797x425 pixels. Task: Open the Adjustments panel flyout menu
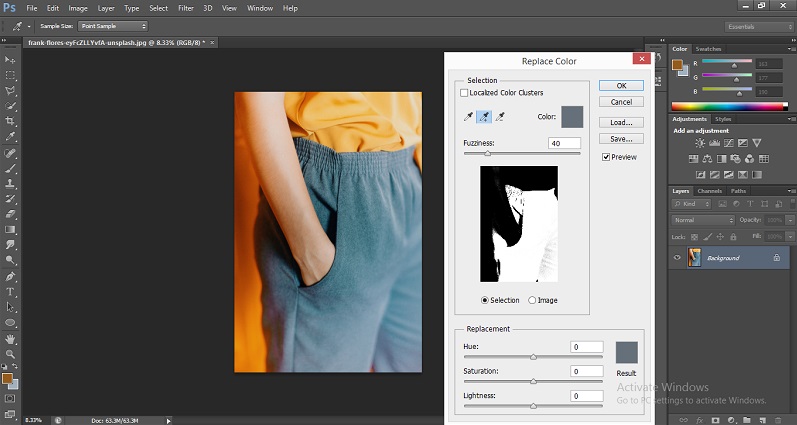click(790, 119)
